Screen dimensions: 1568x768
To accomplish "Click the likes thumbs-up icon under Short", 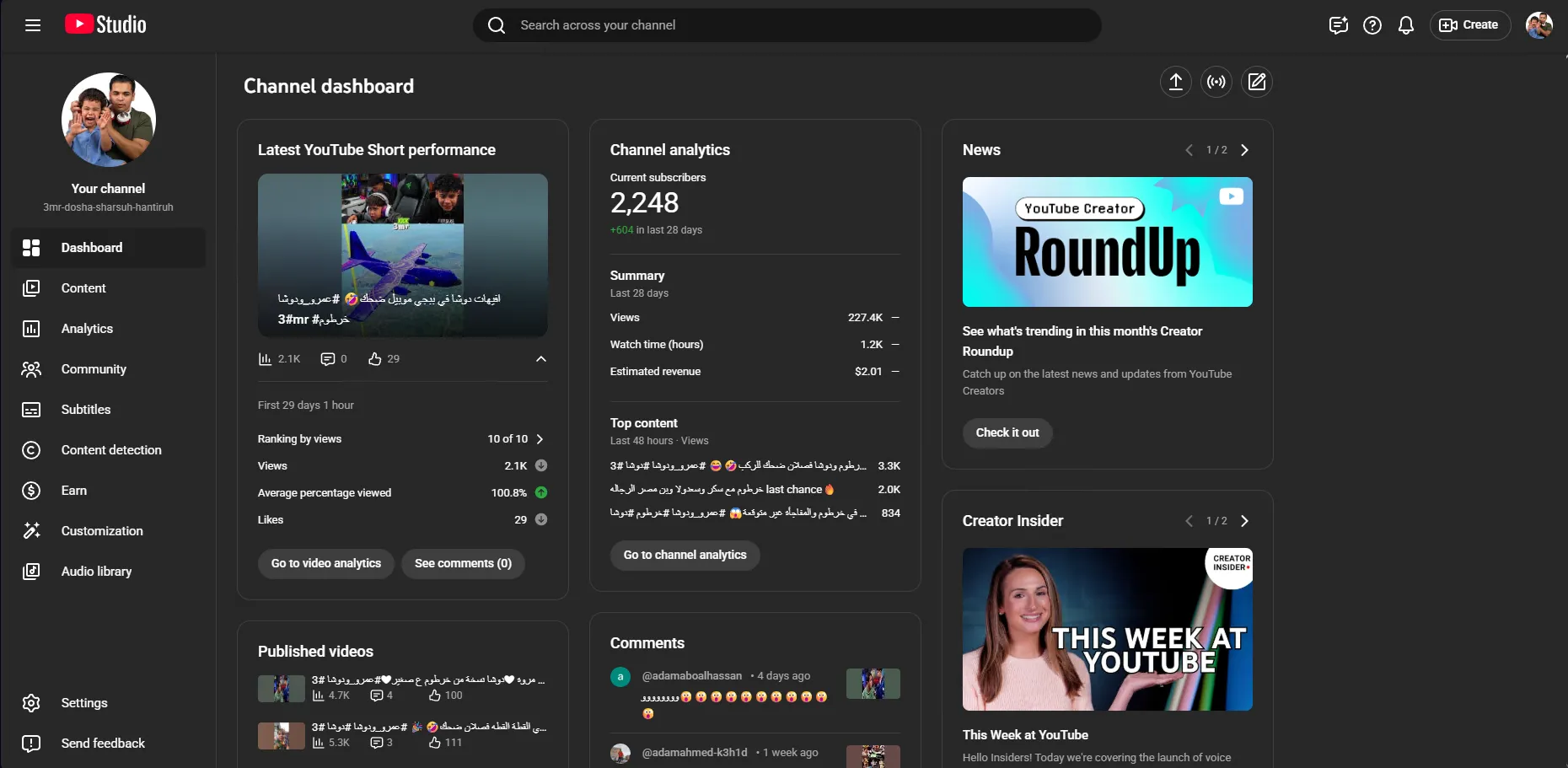I will 375,359.
